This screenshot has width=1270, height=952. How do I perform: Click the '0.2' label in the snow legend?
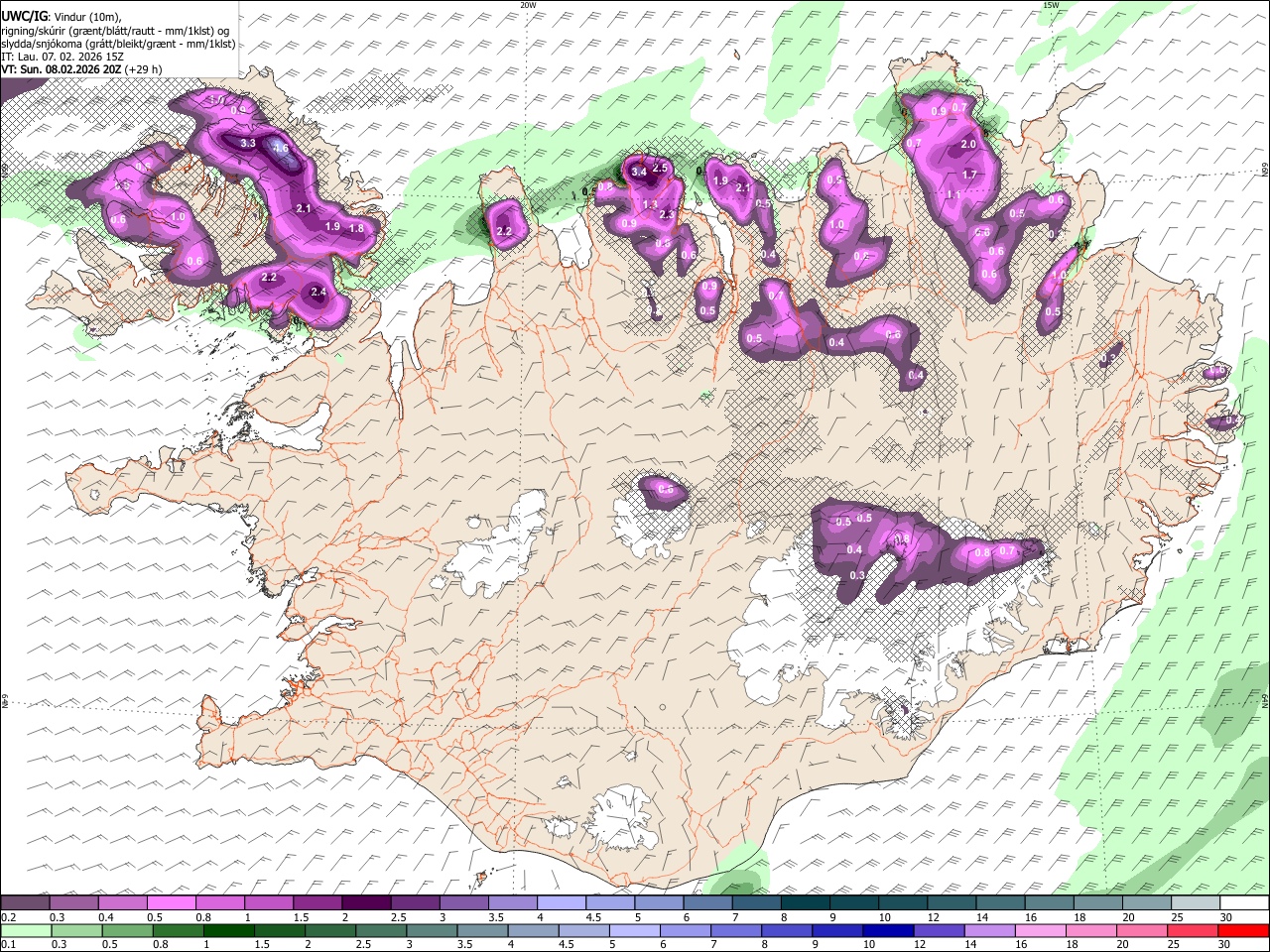[8, 917]
